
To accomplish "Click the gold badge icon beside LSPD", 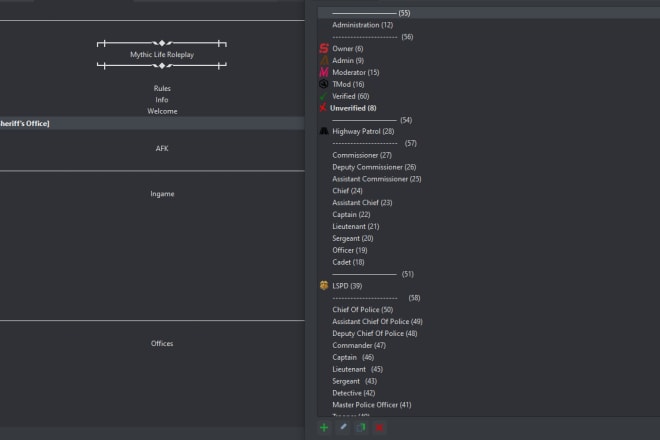I will click(324, 285).
